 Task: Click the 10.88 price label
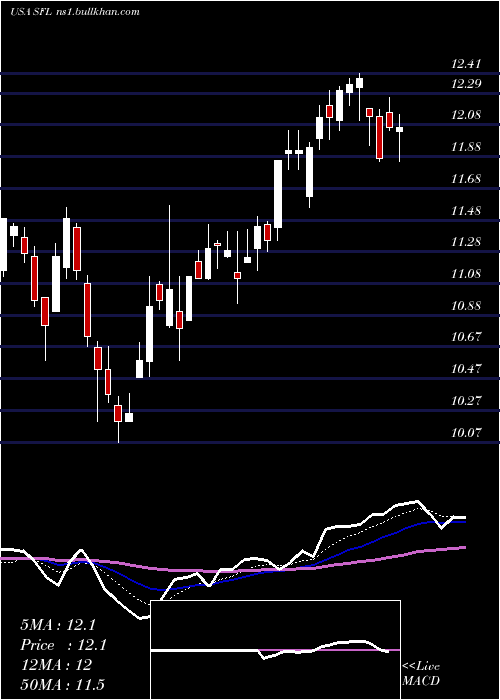coord(466,306)
